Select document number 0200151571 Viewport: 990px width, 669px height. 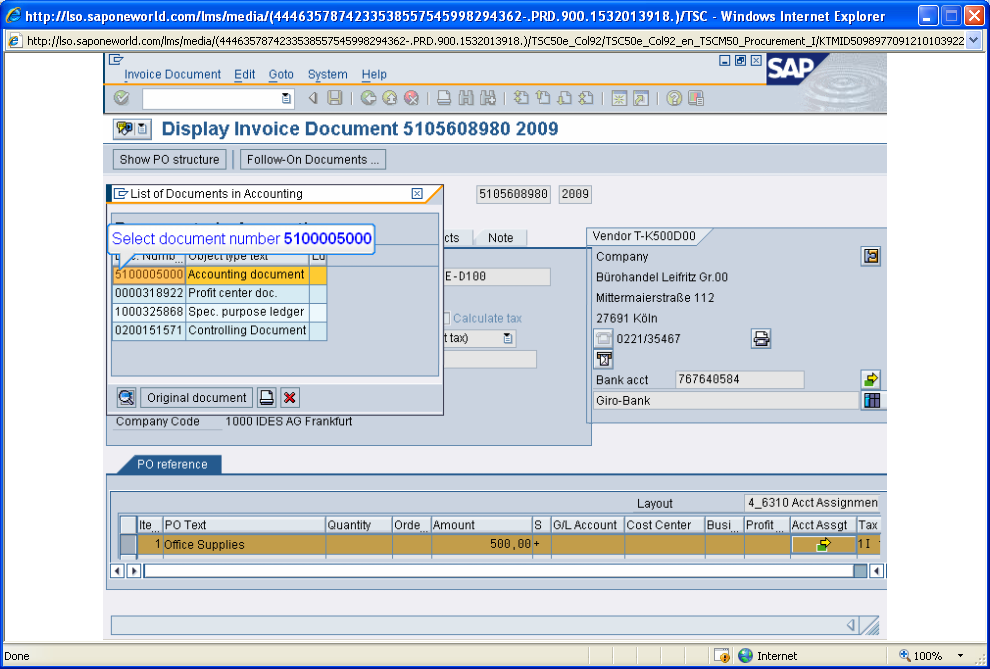pos(149,330)
